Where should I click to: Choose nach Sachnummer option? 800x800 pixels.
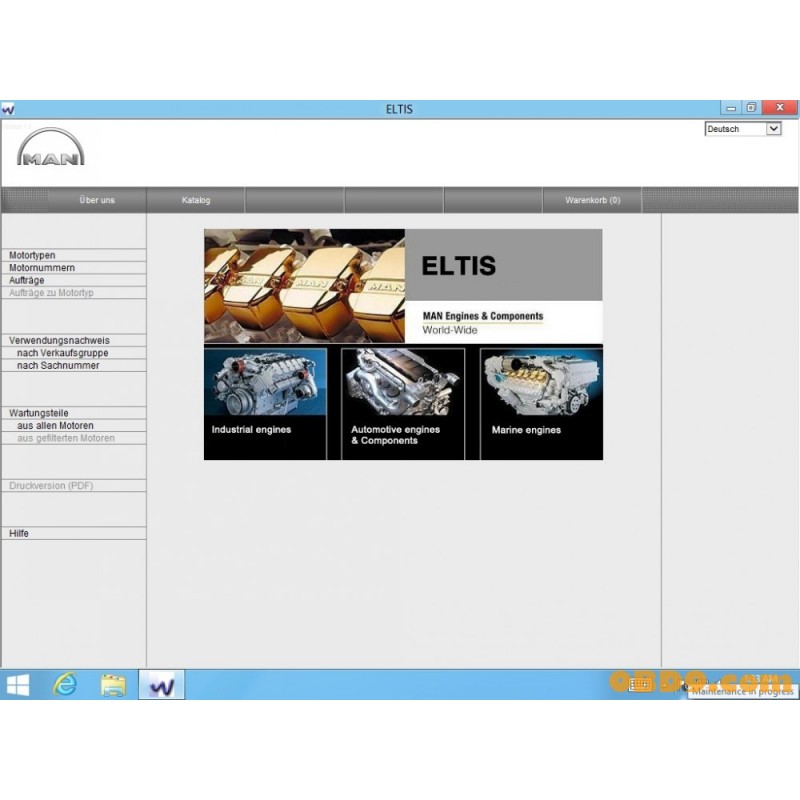[x=73, y=365]
